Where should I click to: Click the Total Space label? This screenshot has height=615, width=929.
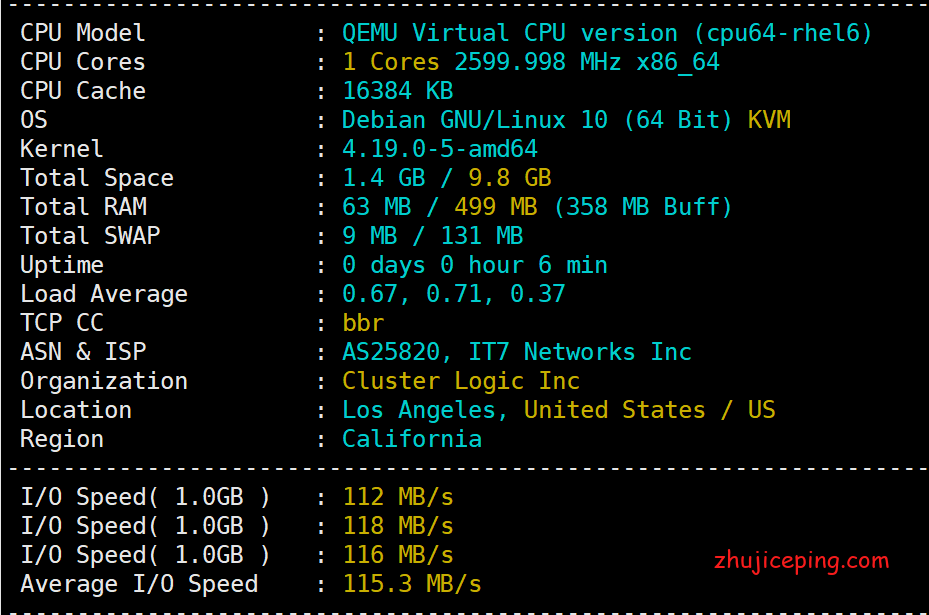[x=97, y=178]
